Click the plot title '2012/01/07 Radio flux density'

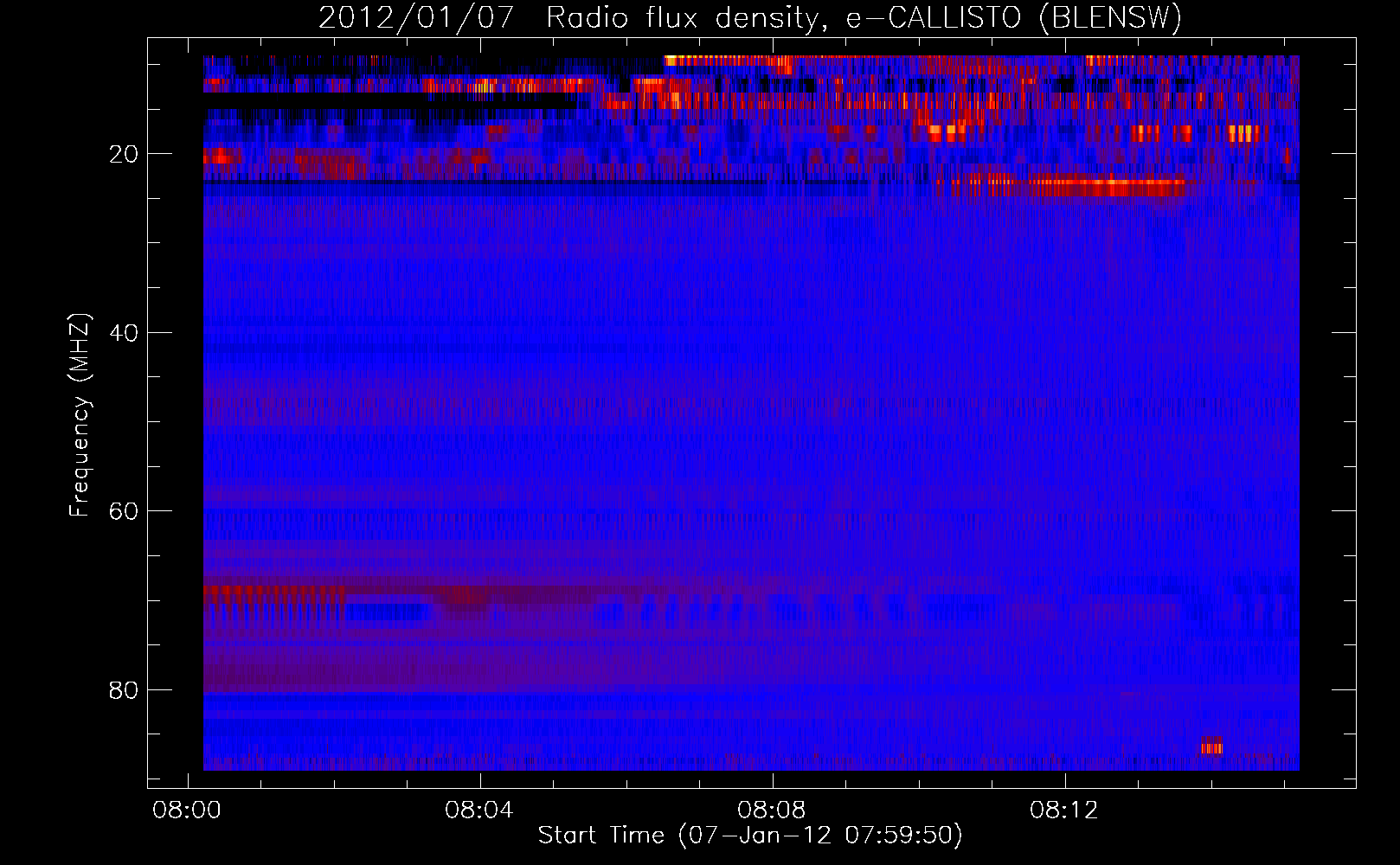[750, 17]
